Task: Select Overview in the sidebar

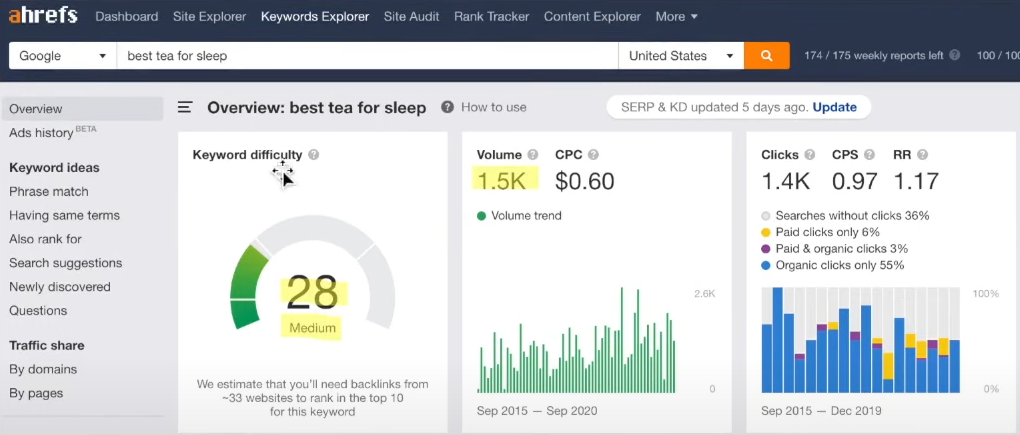Action: (82, 109)
